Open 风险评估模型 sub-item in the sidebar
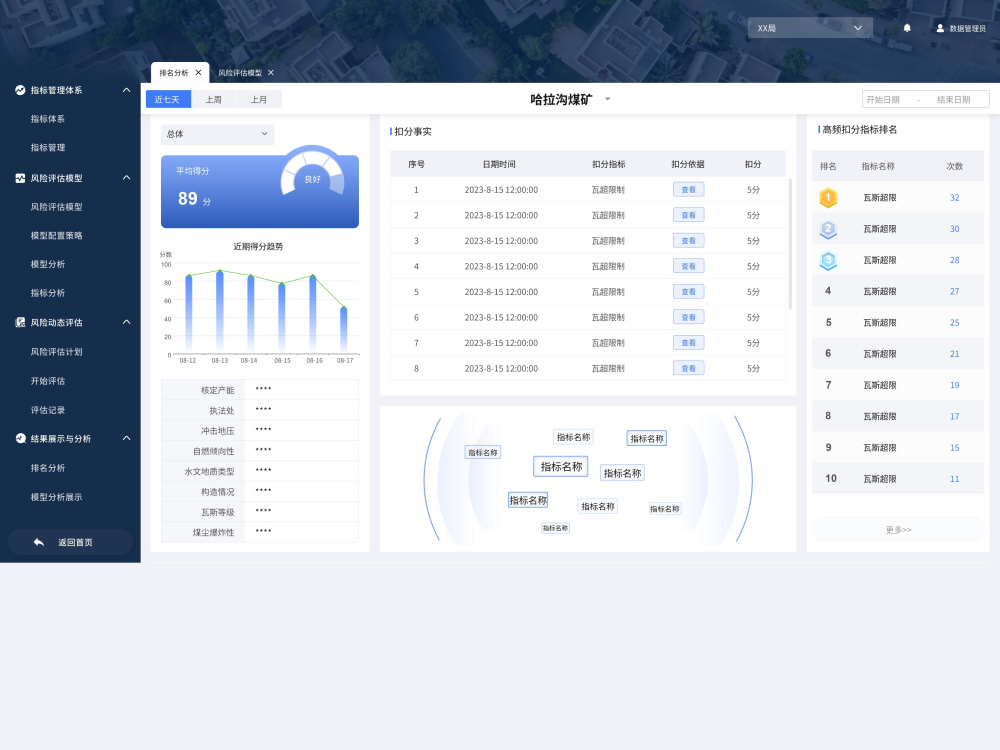 click(x=56, y=207)
